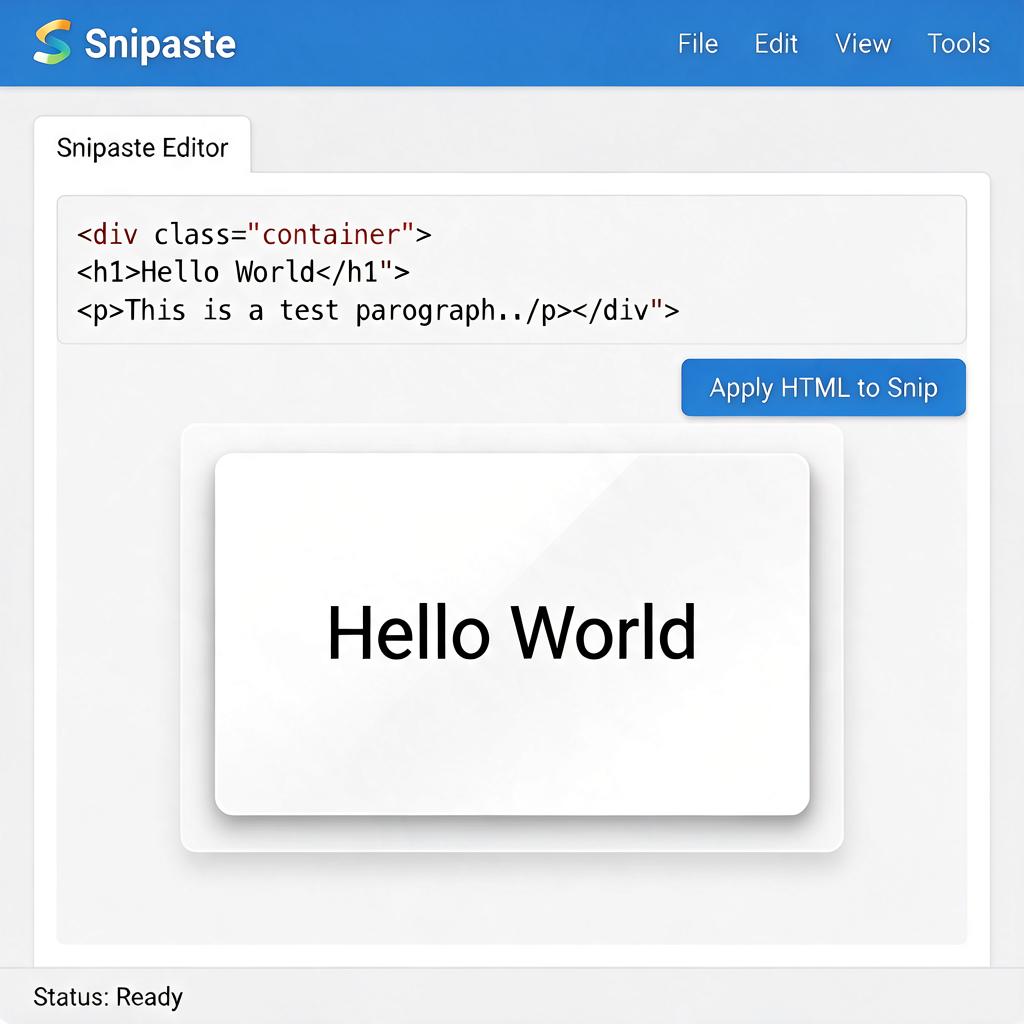This screenshot has width=1024, height=1024.
Task: Click the Status: Ready text
Action: (108, 997)
